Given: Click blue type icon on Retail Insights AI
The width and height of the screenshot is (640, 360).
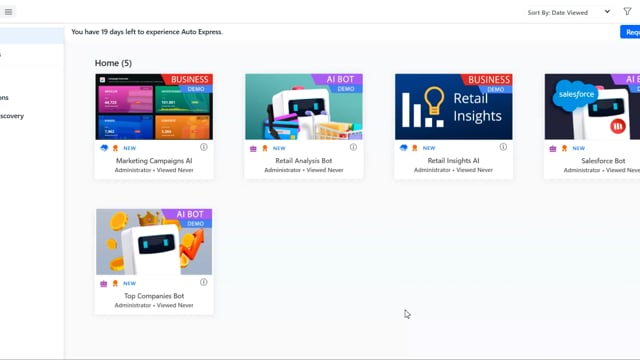Looking at the screenshot, I should (404, 148).
